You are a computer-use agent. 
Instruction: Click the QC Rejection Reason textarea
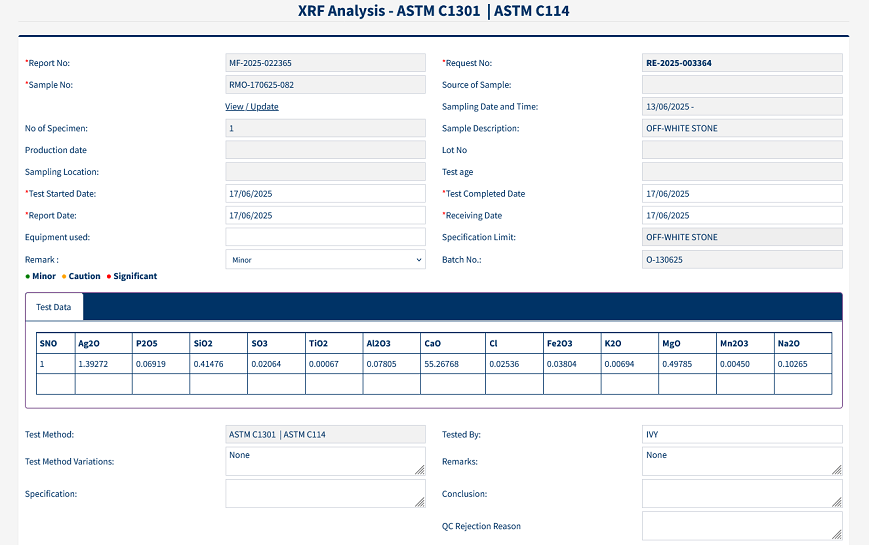[742, 526]
